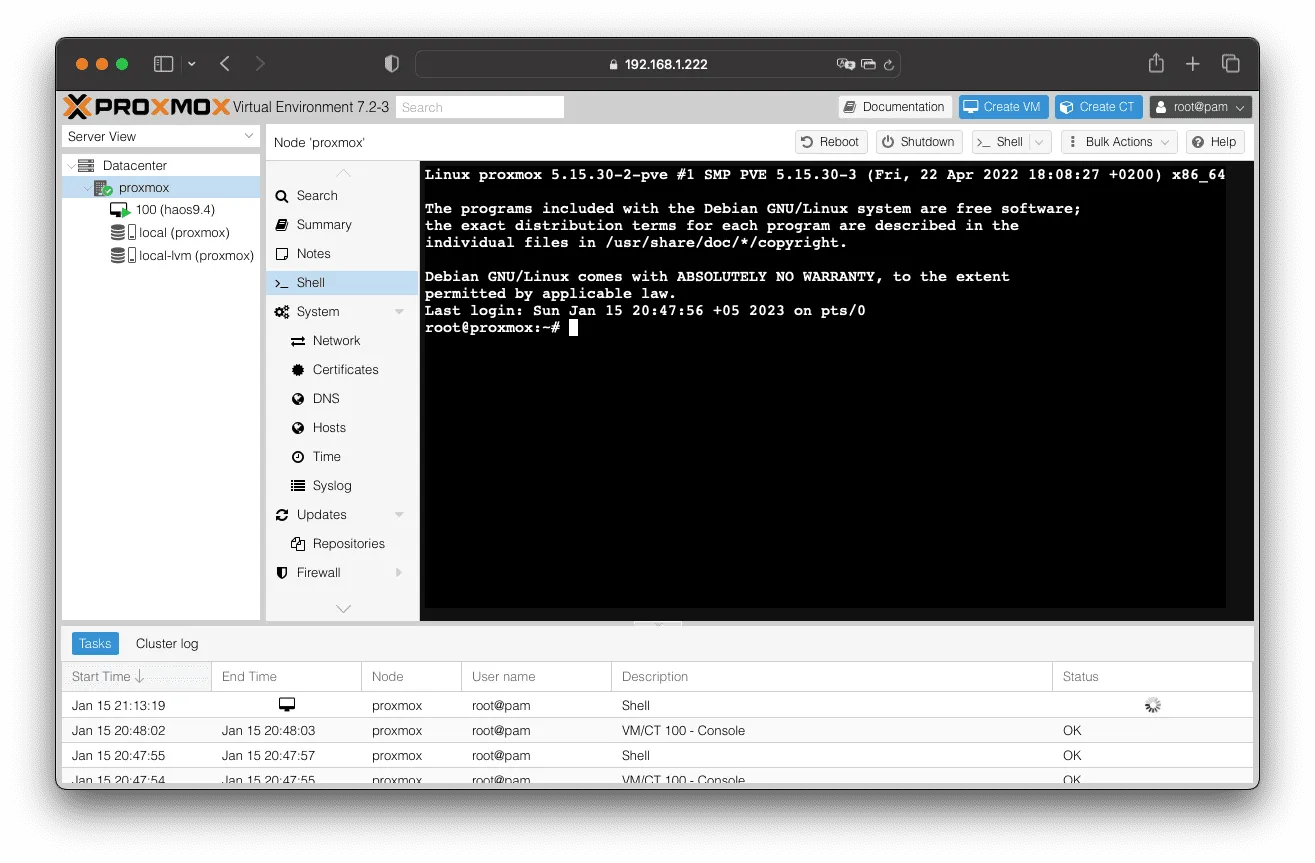1315x863 pixels.
Task: Sort by End Time column header
Action: click(286, 677)
